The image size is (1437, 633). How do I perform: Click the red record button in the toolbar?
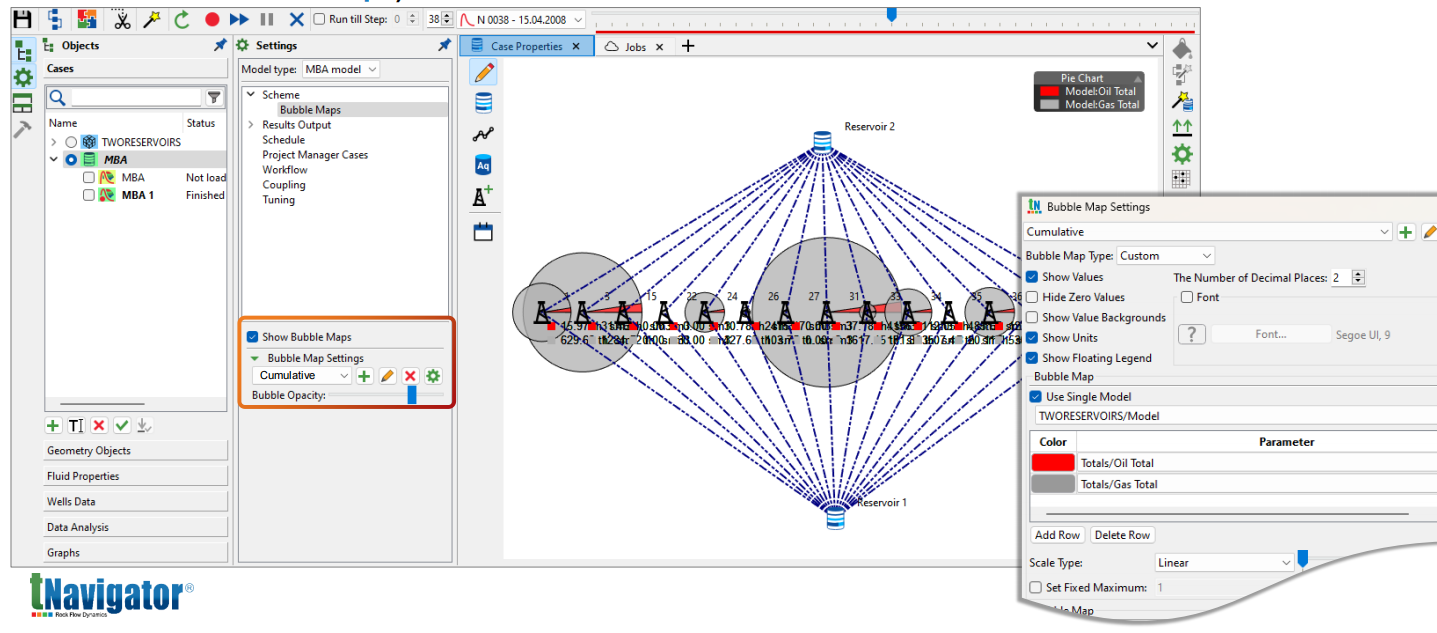click(x=211, y=19)
